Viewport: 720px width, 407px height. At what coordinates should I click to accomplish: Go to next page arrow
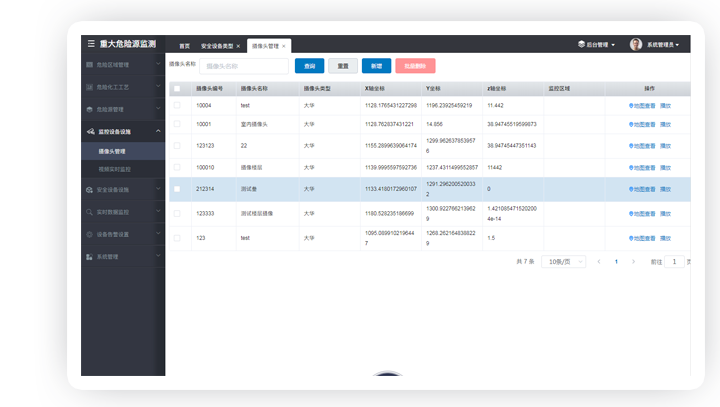click(633, 261)
